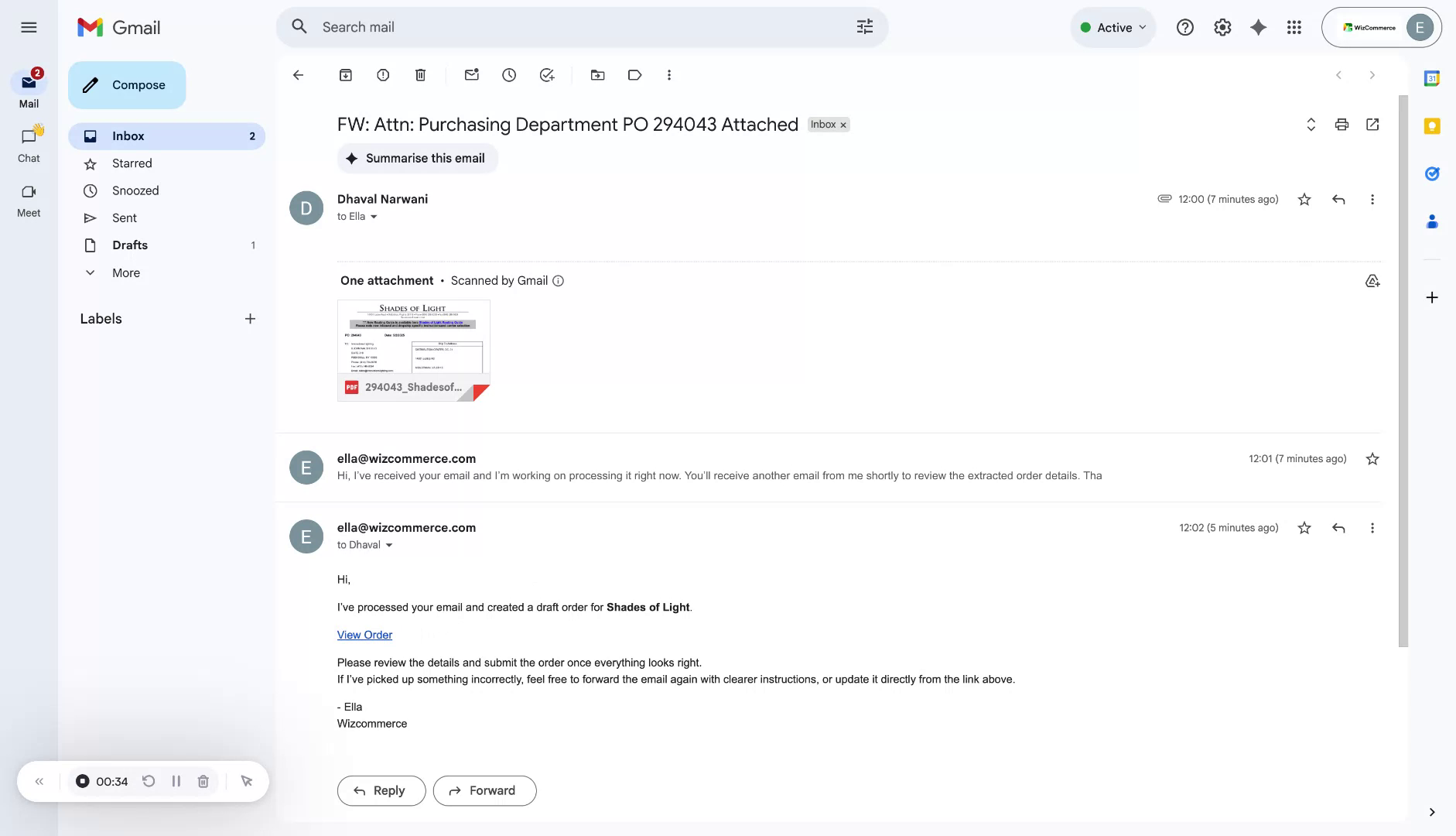
Task: Snooze this email
Action: pyautogui.click(x=508, y=74)
